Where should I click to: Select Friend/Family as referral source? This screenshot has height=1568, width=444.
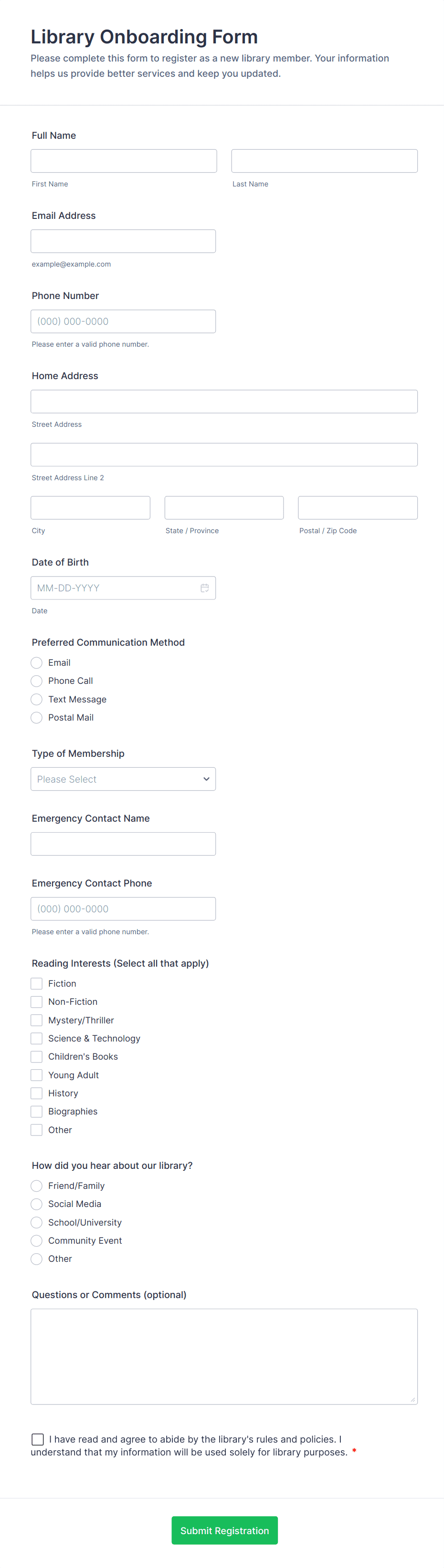37,1186
